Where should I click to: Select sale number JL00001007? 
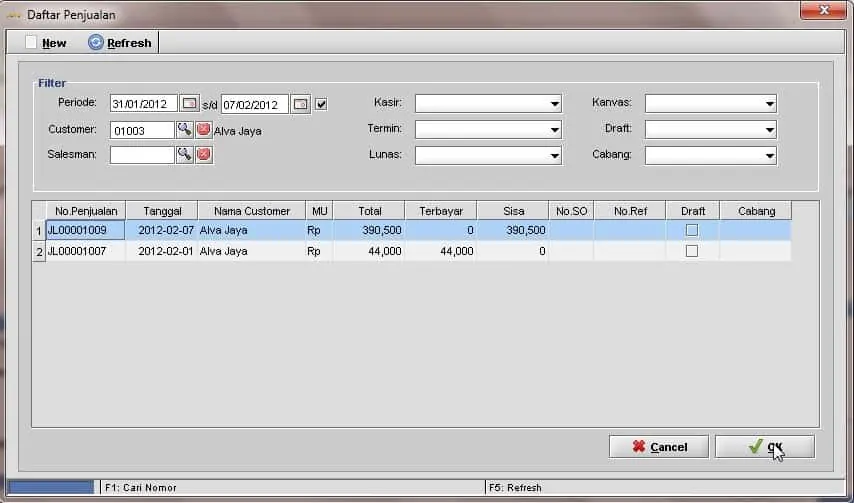click(86, 251)
